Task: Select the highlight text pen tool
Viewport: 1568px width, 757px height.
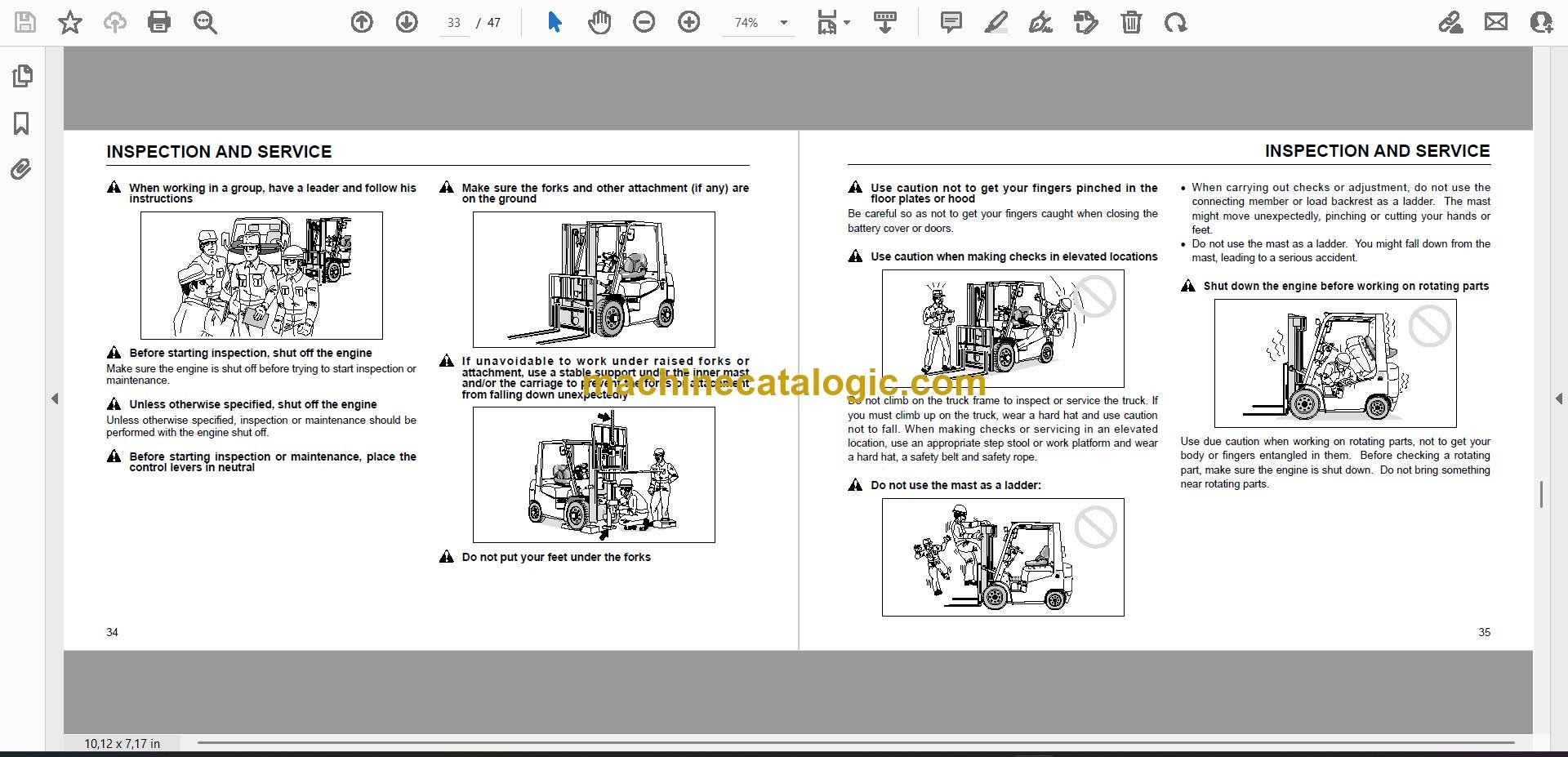Action: 996,22
